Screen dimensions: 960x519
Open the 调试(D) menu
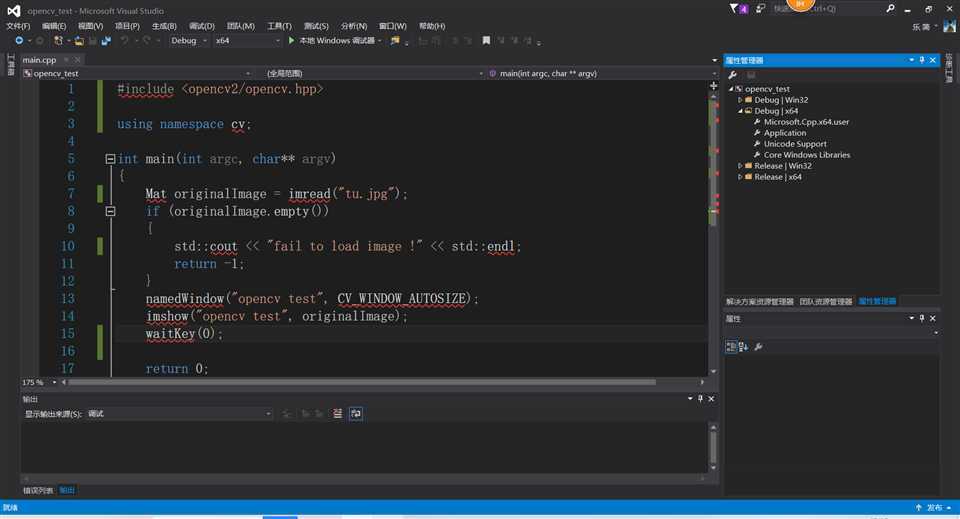click(201, 26)
